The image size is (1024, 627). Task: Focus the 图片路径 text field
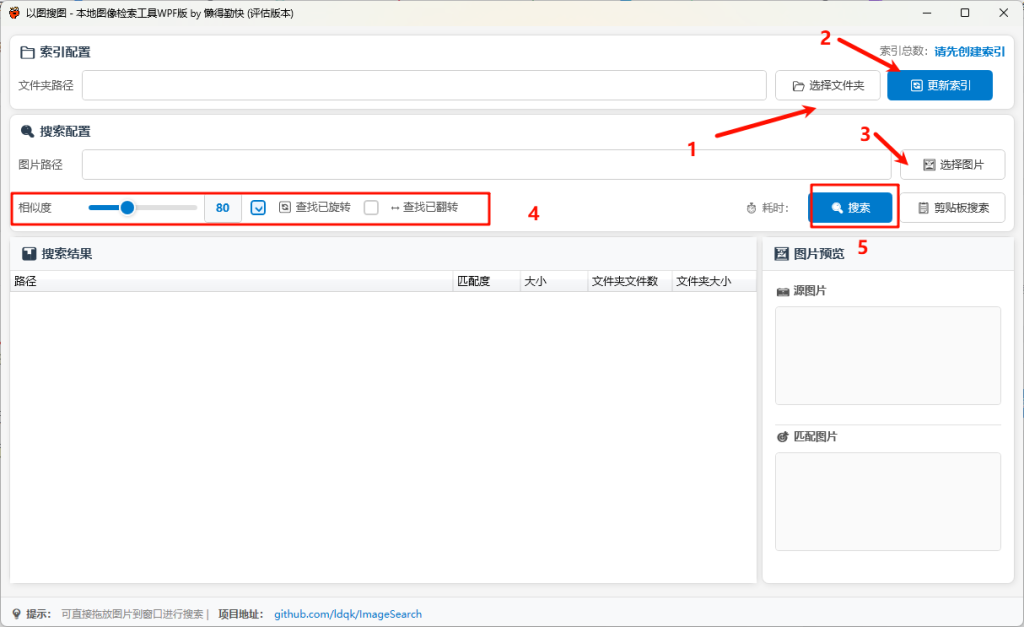click(x=486, y=165)
